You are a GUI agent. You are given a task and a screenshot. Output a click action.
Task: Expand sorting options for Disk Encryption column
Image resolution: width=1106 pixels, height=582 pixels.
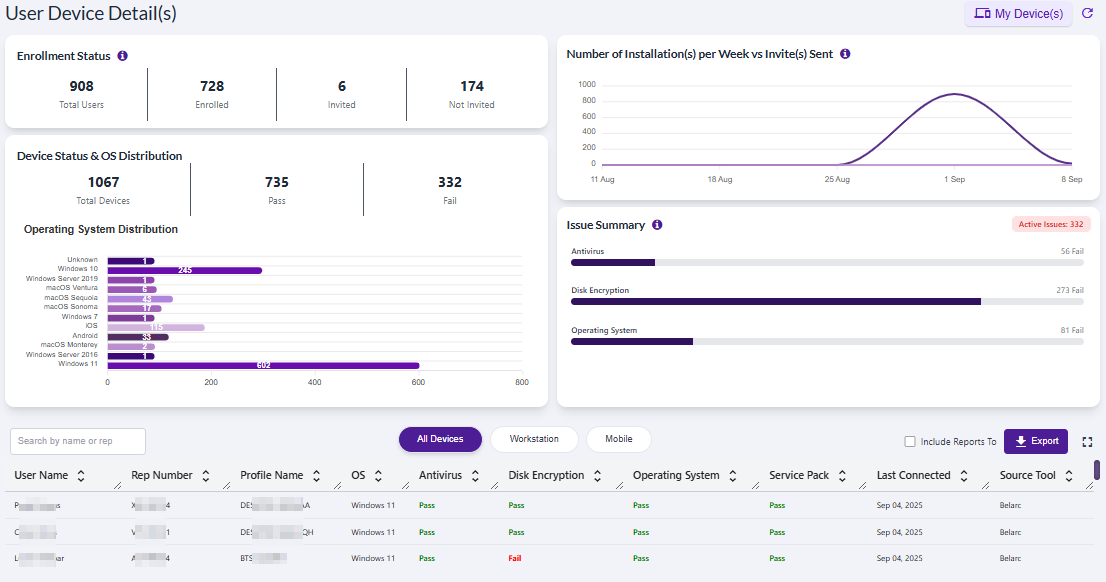pyautogui.click(x=596, y=475)
